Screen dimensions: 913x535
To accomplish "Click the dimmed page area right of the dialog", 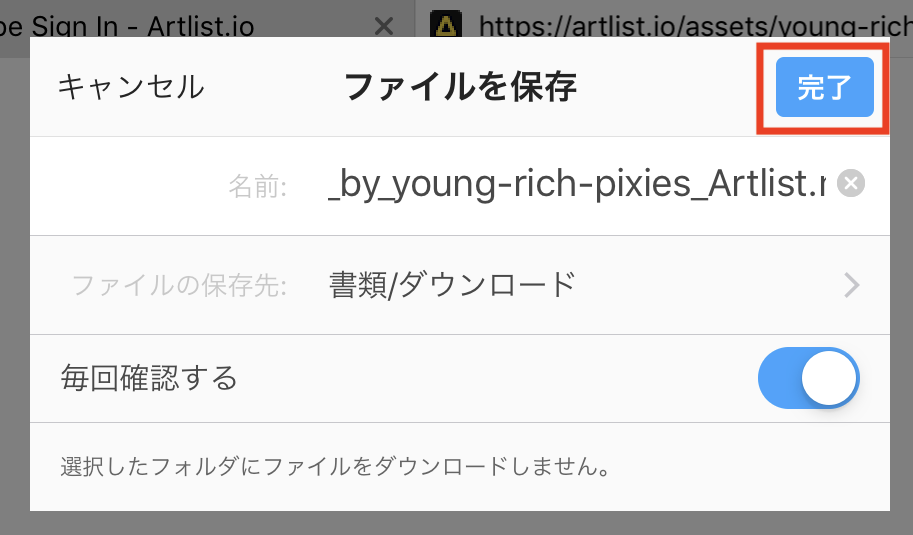I will 901,300.
